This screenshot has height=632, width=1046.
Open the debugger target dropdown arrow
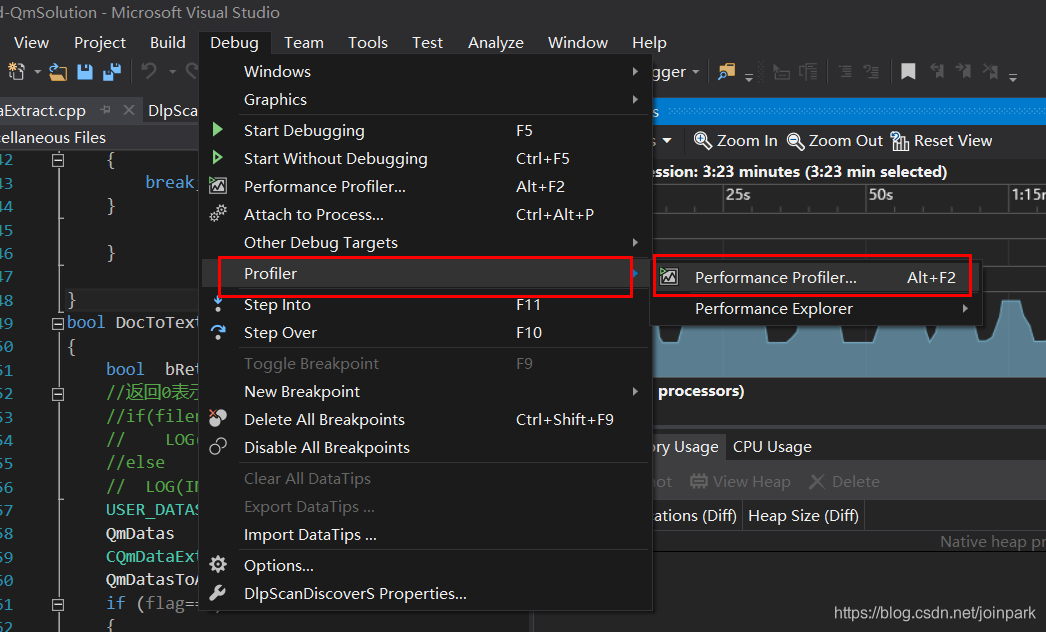696,71
